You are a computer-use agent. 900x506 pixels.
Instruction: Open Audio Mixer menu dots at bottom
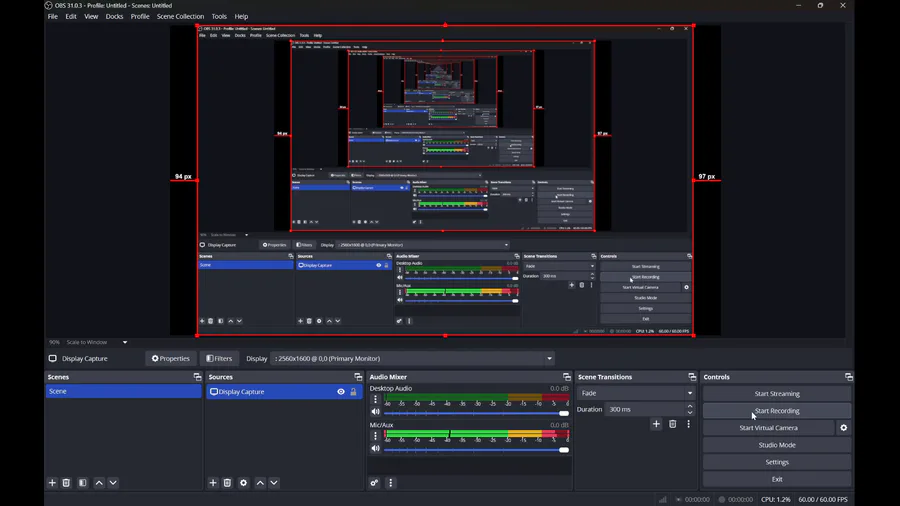pos(390,483)
